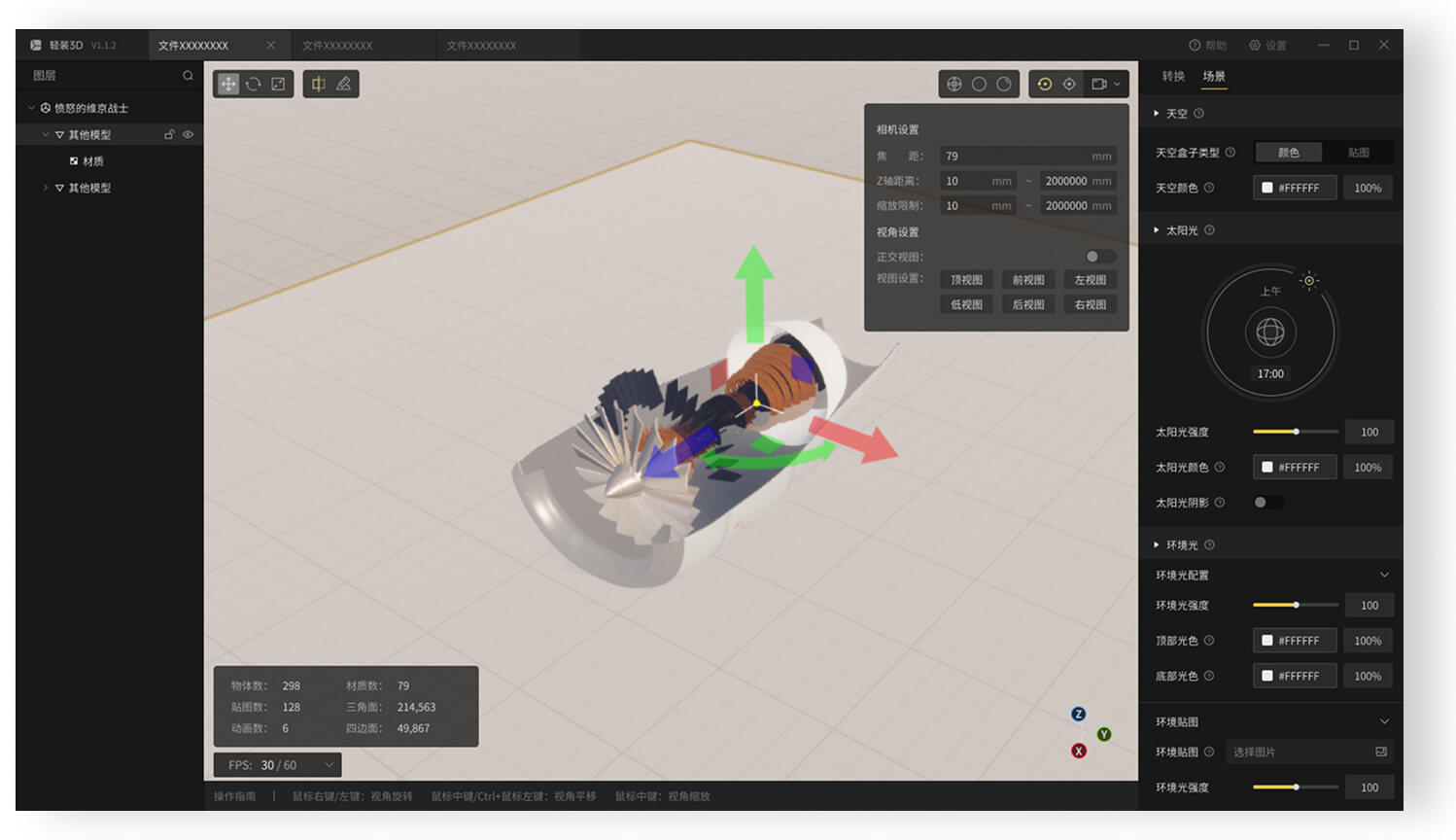Select the move tool in viewport toolbar
This screenshot has height=840, width=1456.
[228, 85]
